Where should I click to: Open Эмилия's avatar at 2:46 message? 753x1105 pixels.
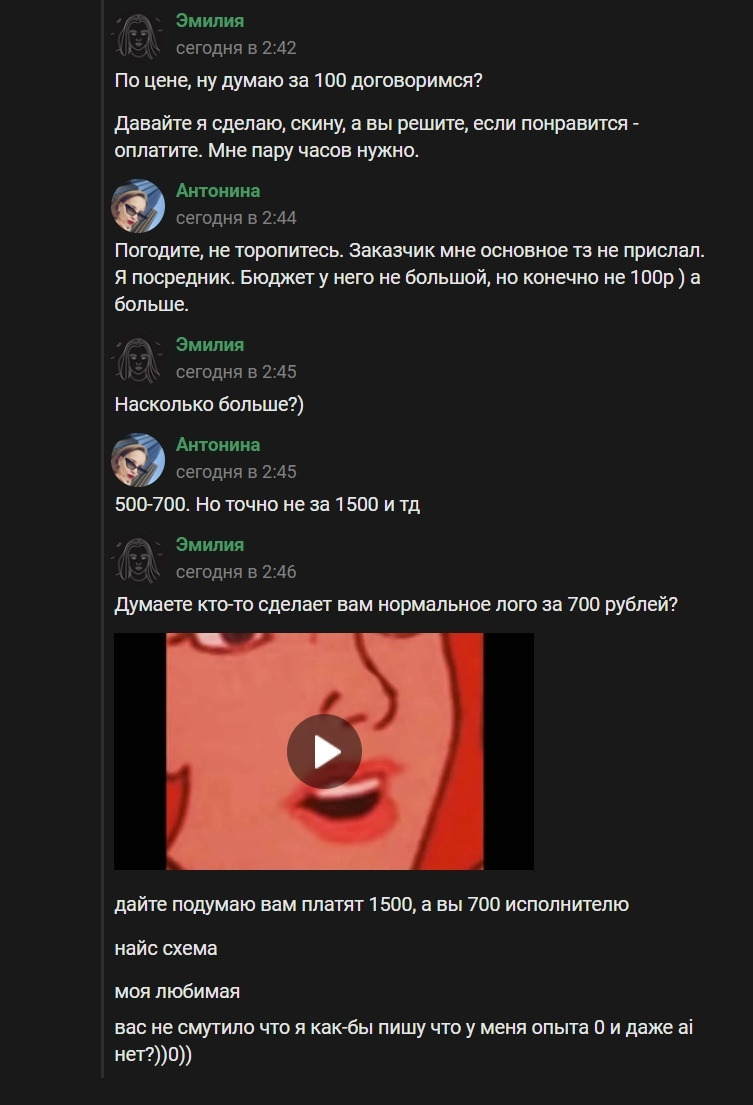(x=138, y=560)
